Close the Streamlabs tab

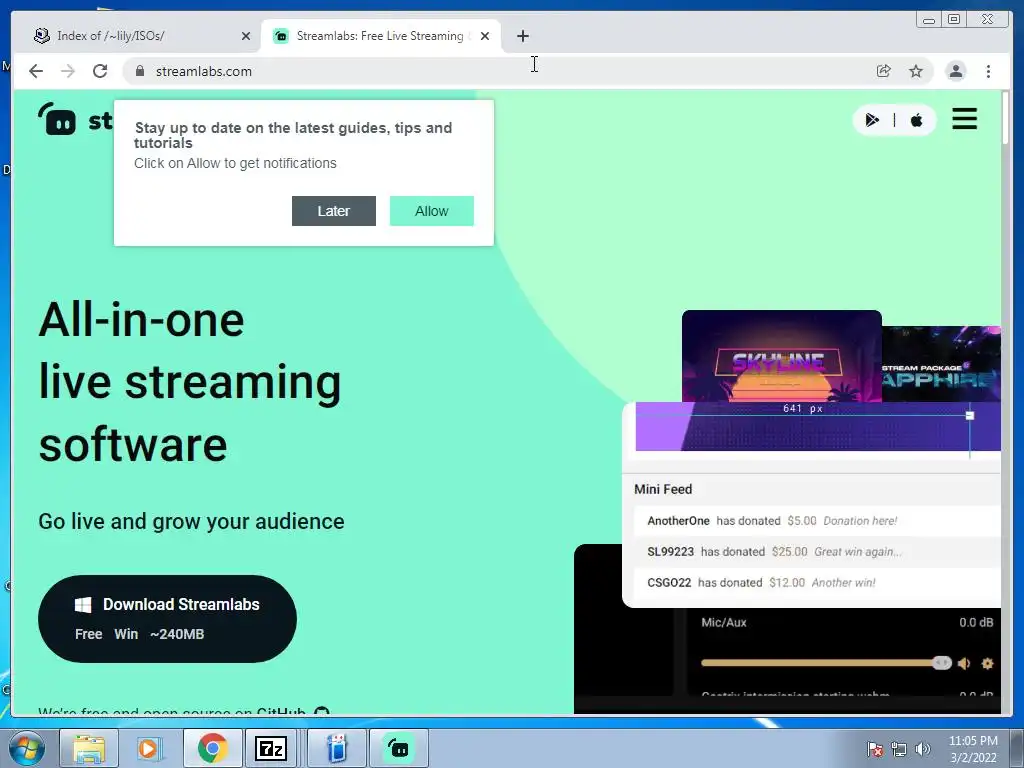[485, 36]
